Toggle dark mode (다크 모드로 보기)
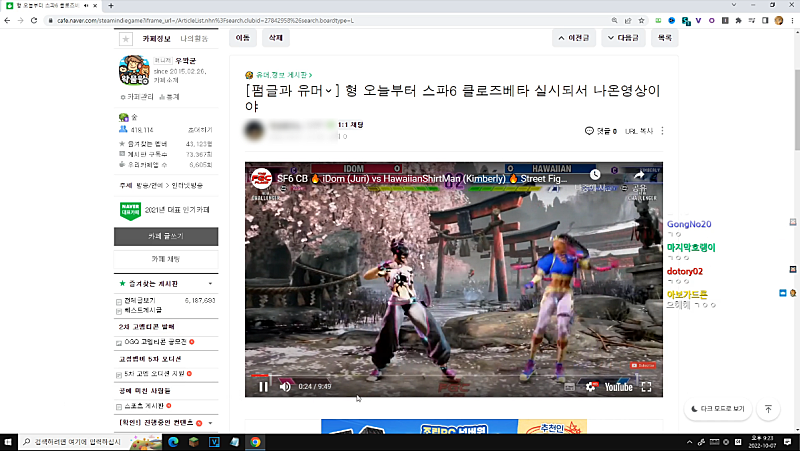 click(x=718, y=409)
